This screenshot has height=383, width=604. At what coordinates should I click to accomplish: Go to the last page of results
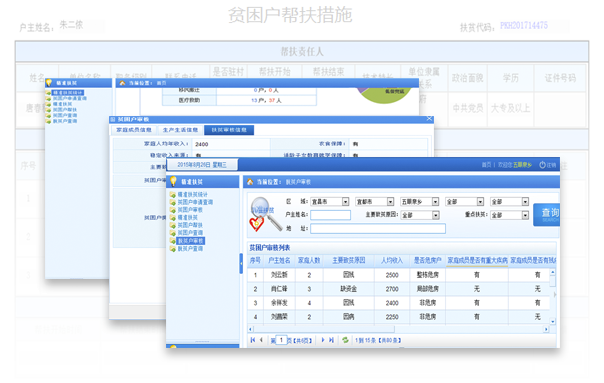pos(331,340)
